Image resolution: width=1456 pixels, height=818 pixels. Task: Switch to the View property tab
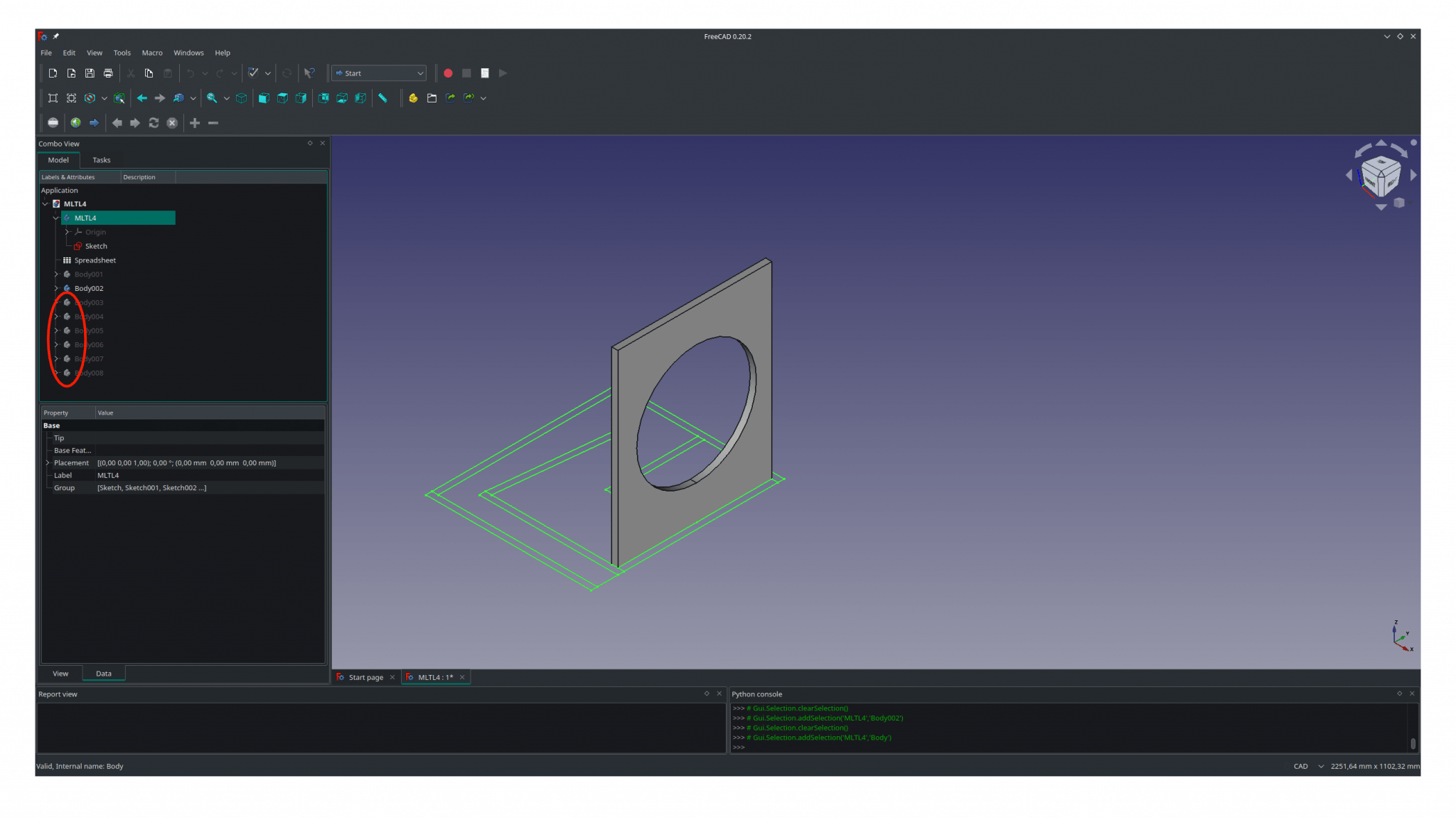(x=60, y=674)
